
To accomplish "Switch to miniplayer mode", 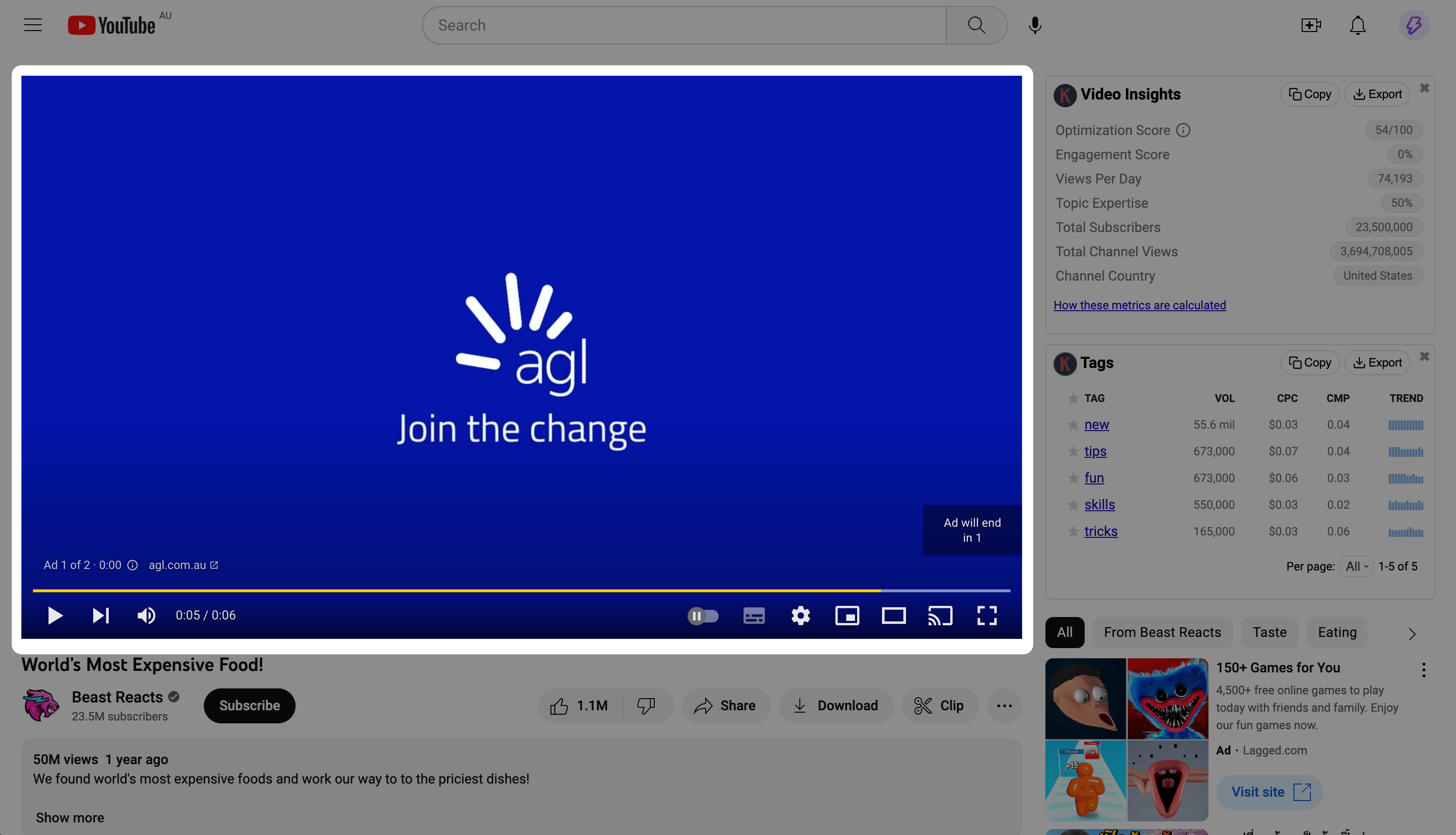I will pos(847,616).
